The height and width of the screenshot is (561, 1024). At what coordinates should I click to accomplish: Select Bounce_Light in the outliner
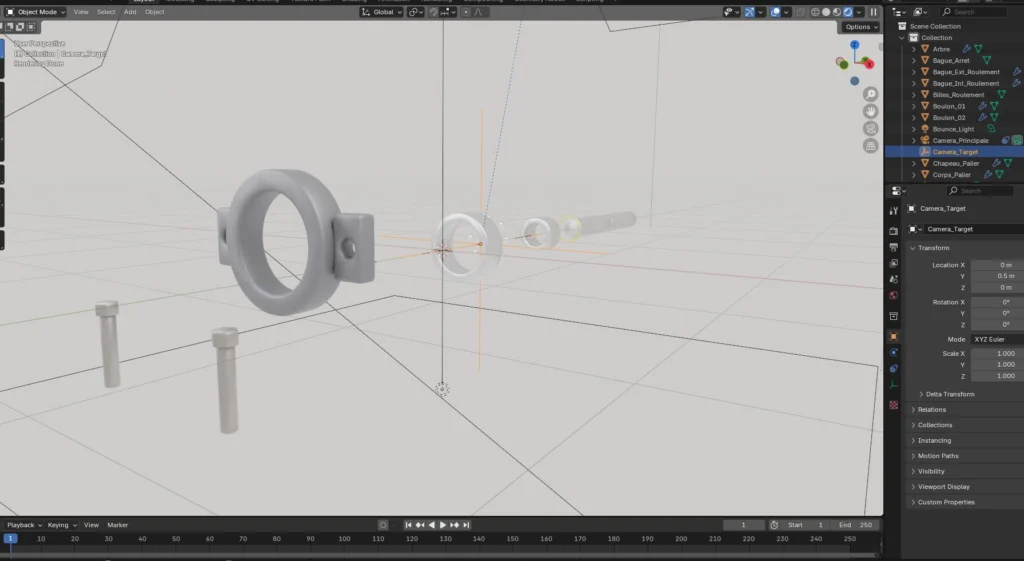coord(952,129)
